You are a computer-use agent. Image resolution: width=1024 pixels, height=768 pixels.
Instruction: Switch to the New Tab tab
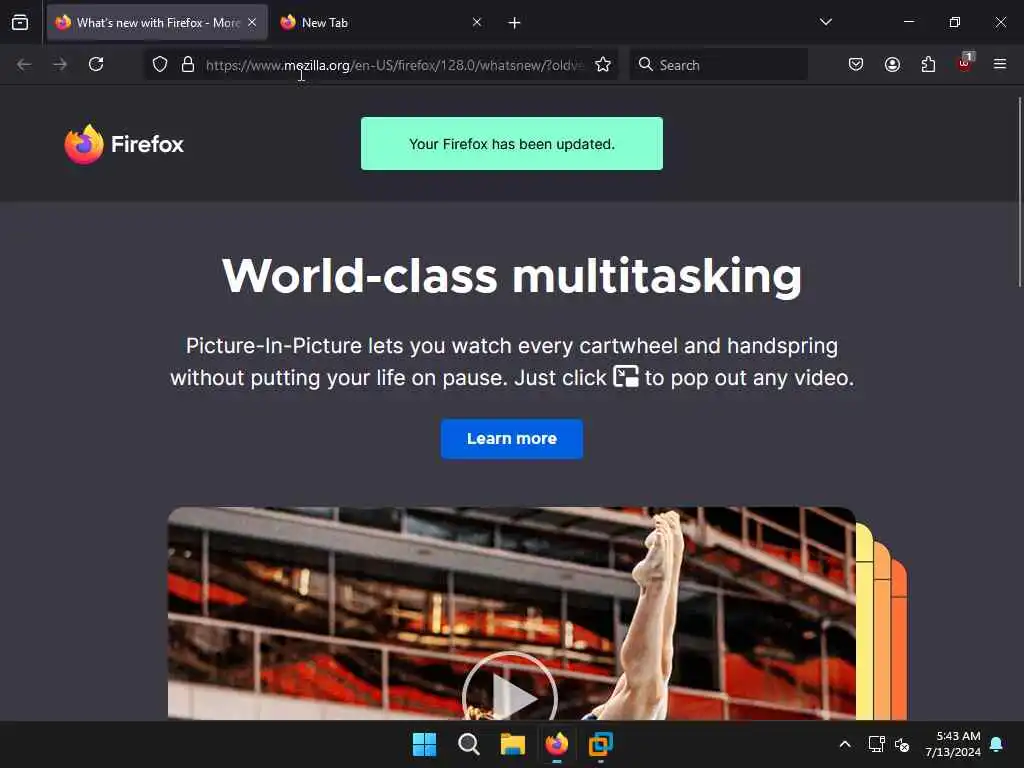(381, 22)
